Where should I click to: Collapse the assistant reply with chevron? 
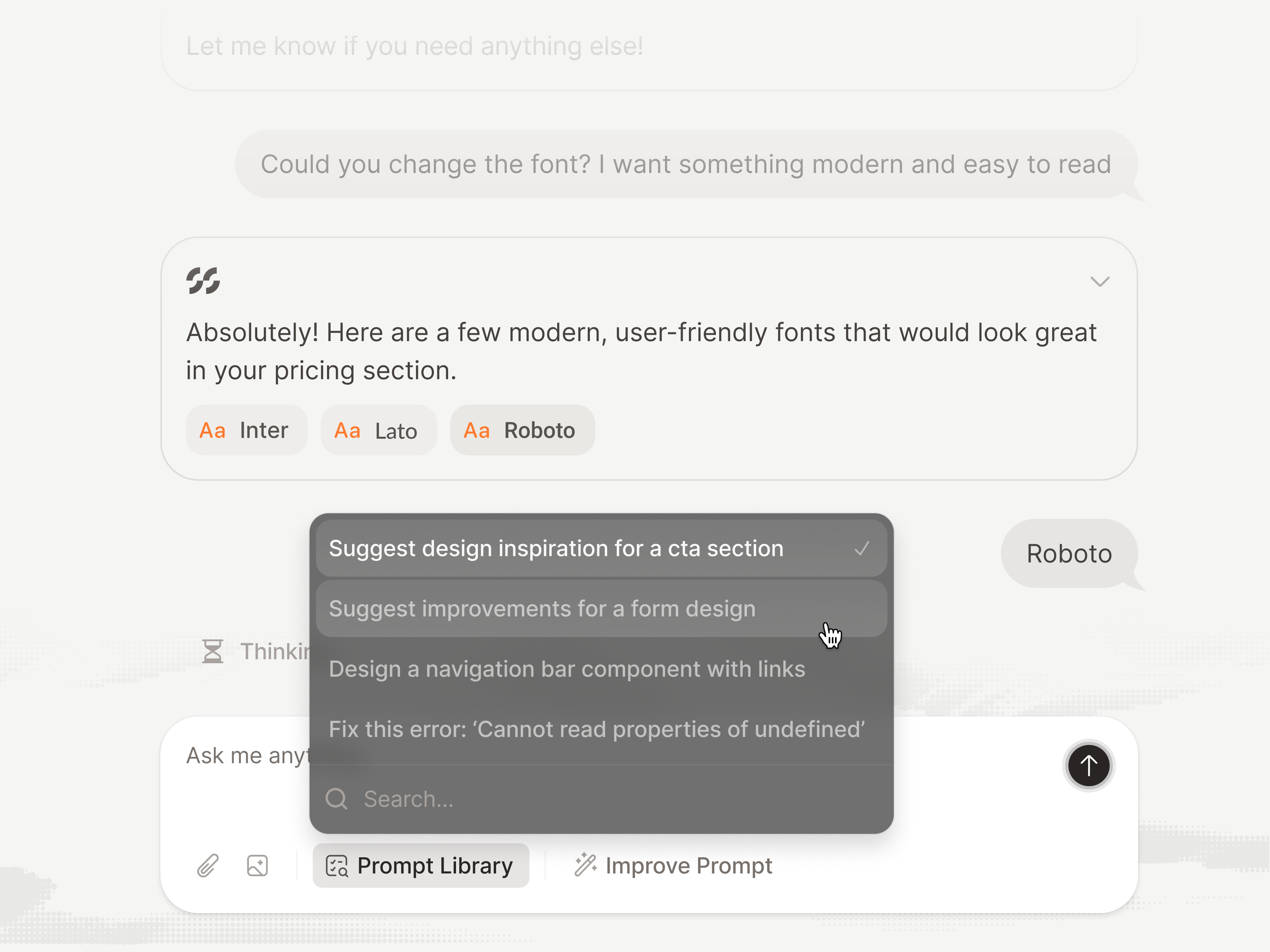coord(1099,281)
